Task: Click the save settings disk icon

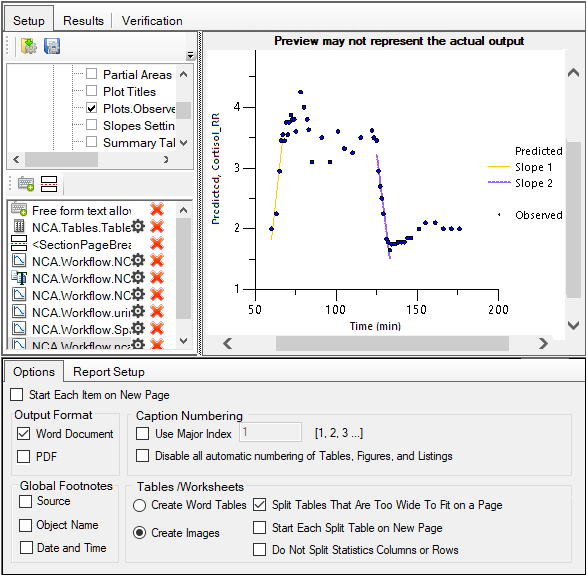Action: [x=52, y=46]
